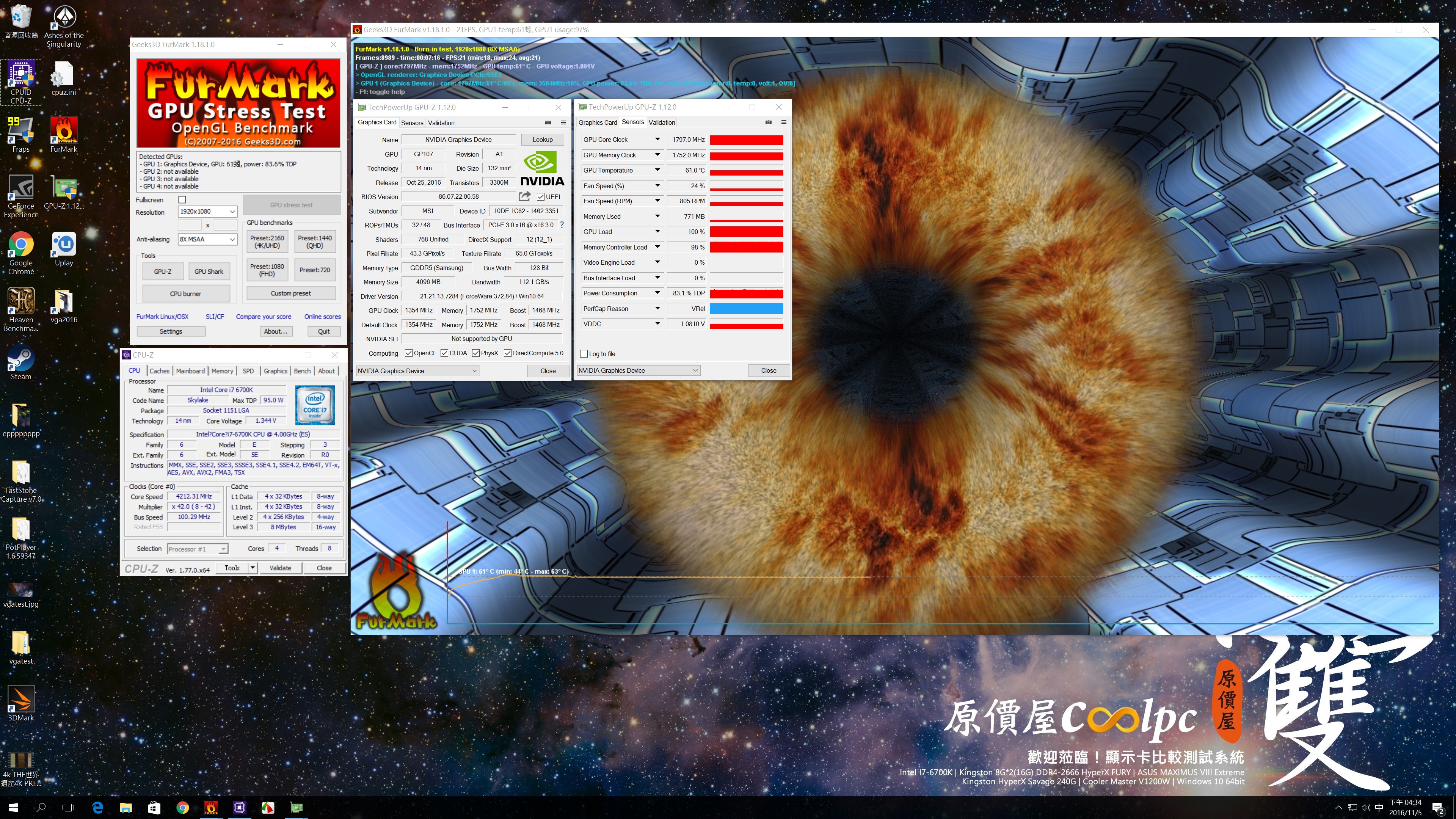Click the Preset:2160 (4K/UHD) benchmark button
This screenshot has width=1456, height=819.
[267, 242]
